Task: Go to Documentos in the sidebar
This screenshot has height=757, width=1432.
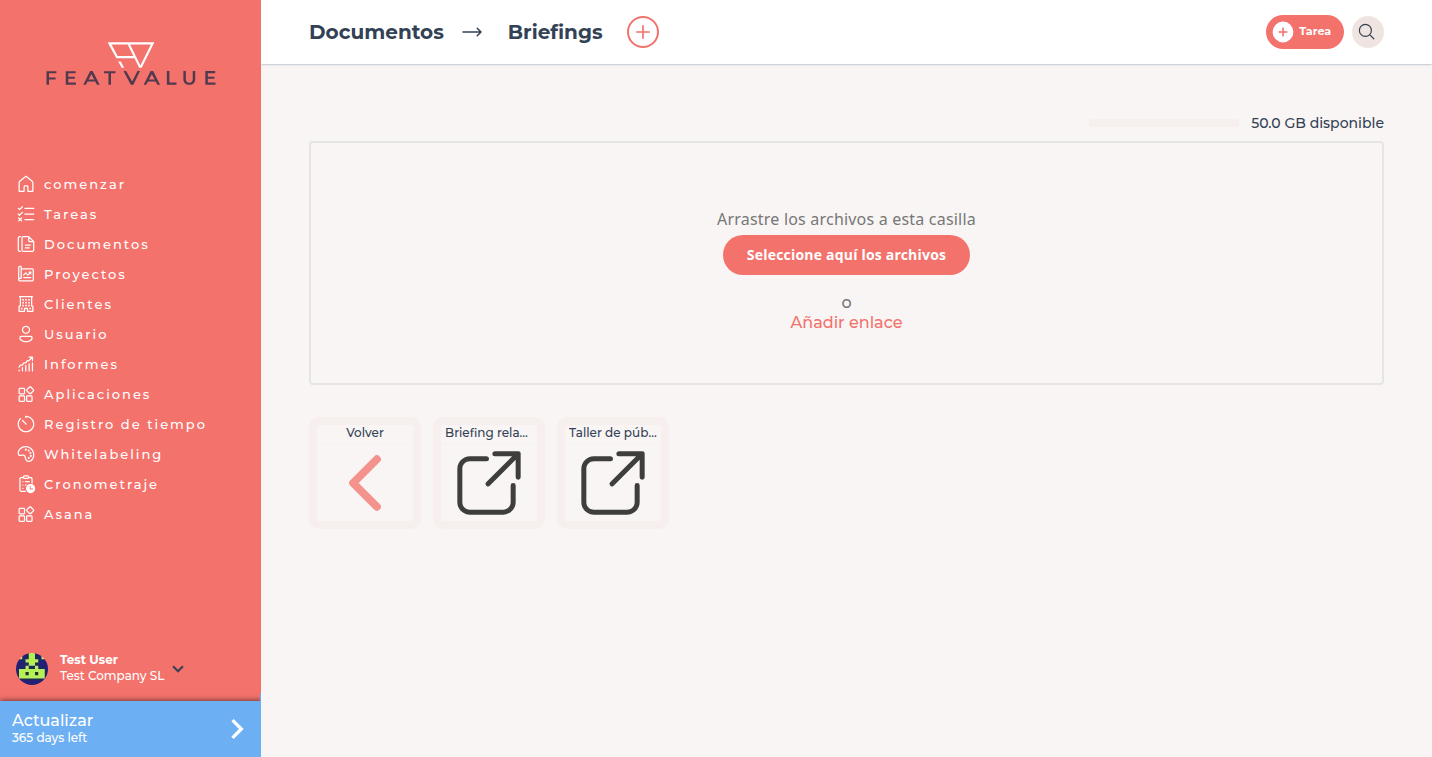Action: 83,244
